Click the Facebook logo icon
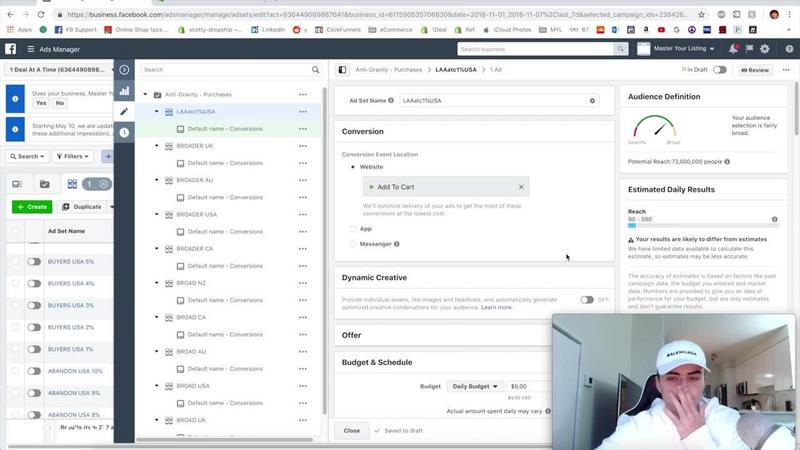 point(10,49)
